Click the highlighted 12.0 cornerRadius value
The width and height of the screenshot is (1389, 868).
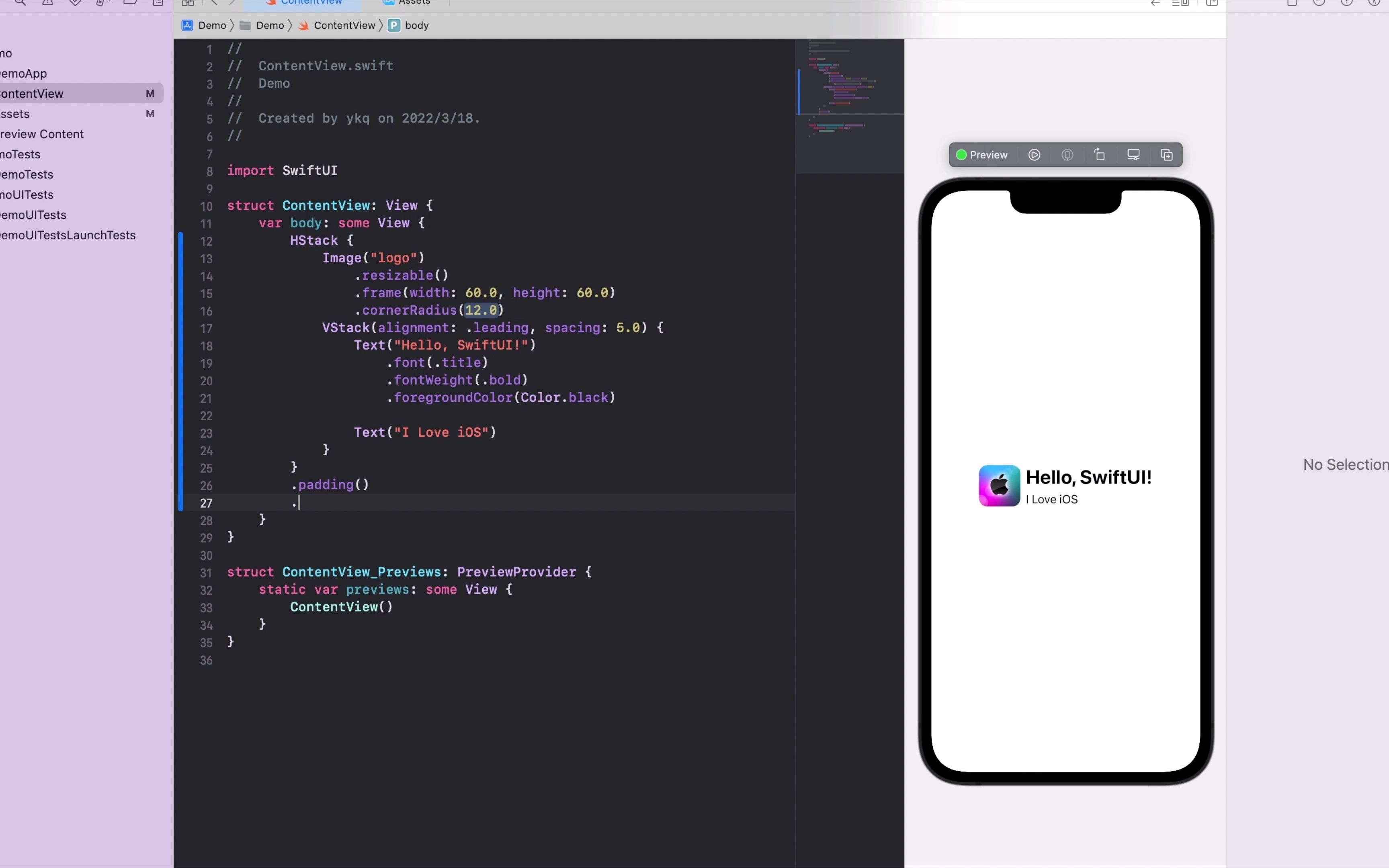481,311
